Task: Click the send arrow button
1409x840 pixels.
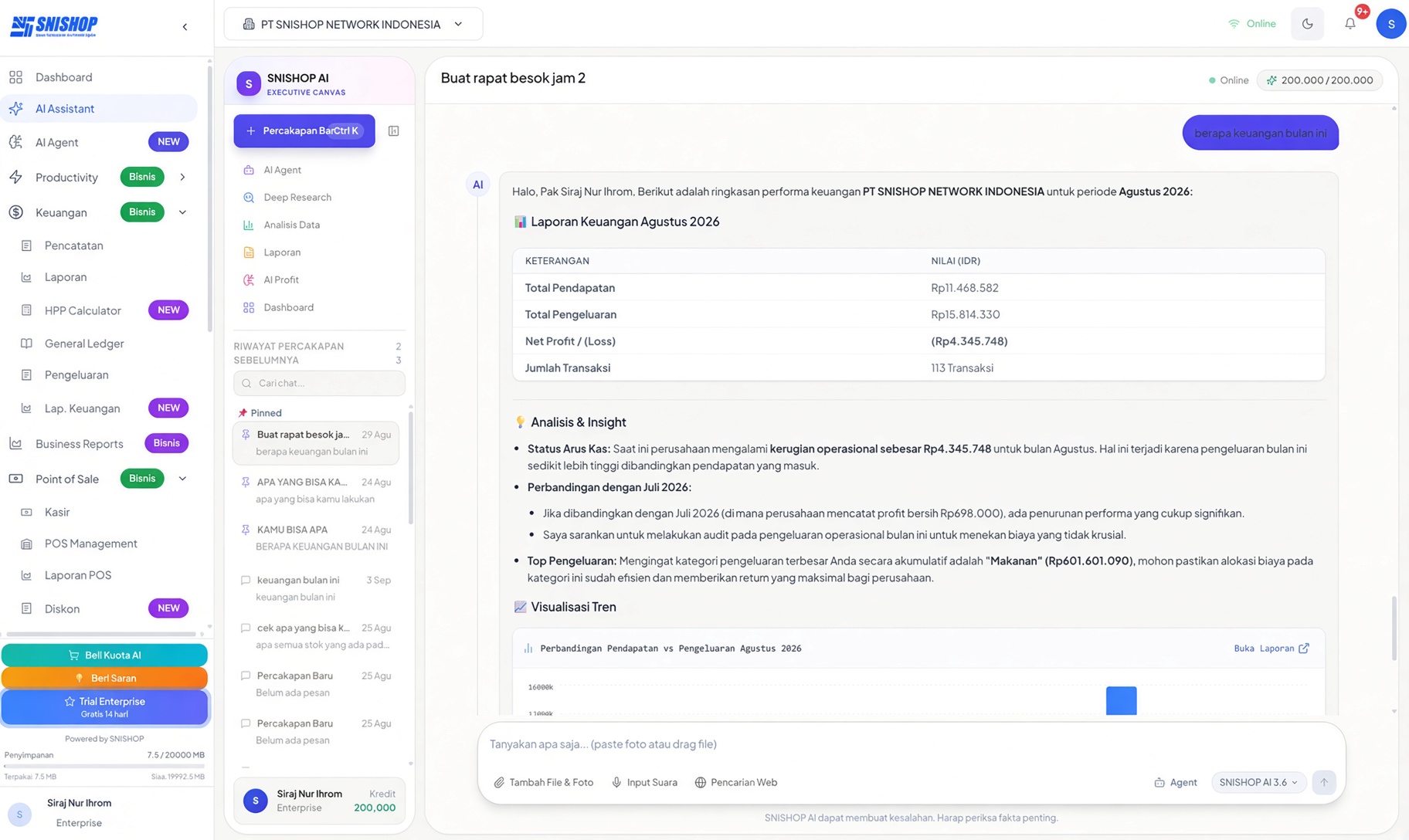Action: point(1323,782)
